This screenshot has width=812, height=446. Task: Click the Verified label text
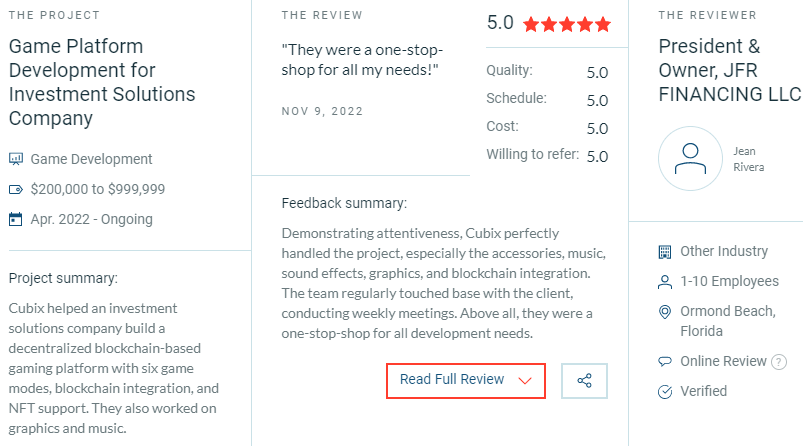[703, 391]
